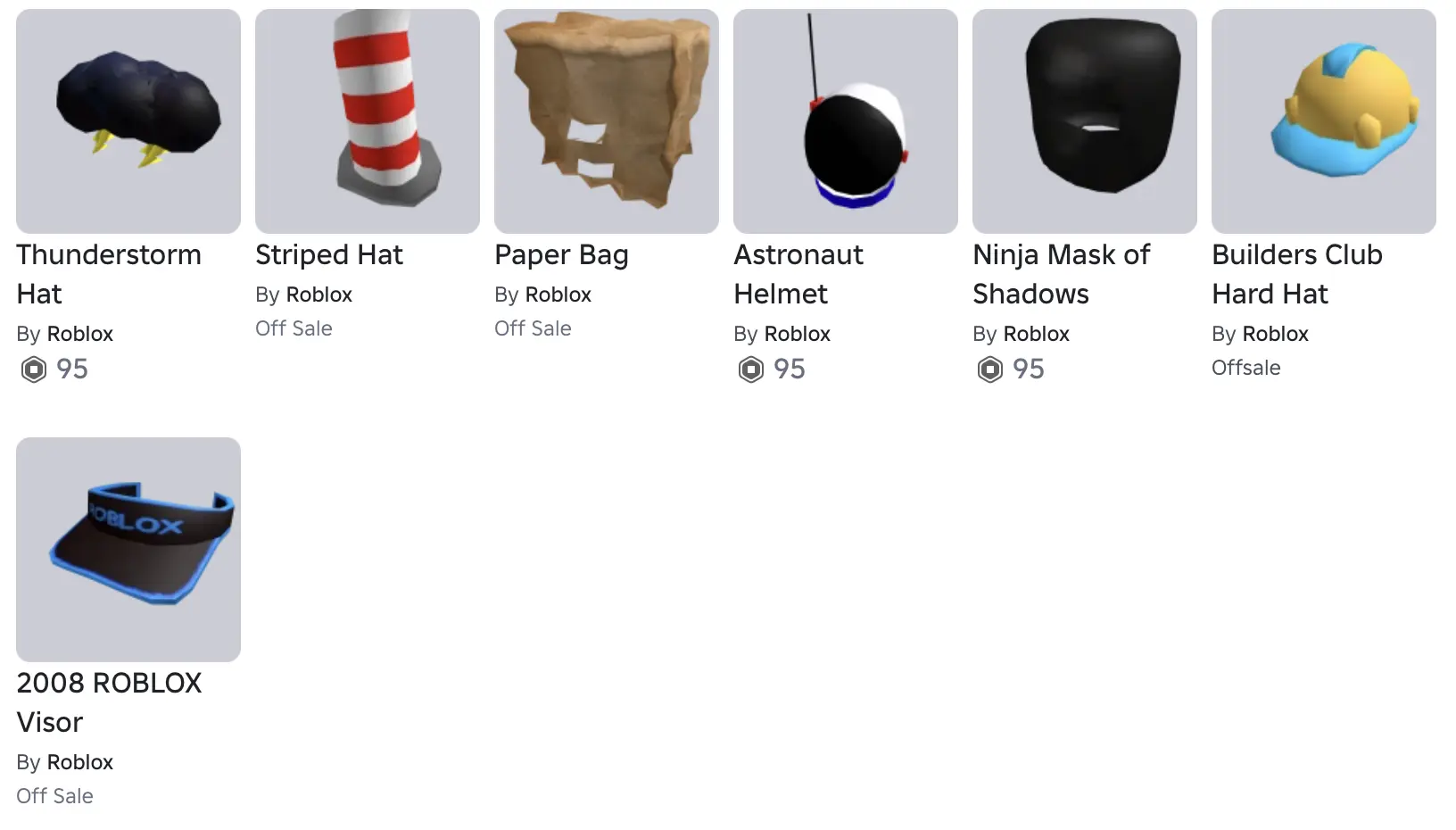This screenshot has width=1456, height=830.
Task: Open the Builders Club Hard Hat title
Action: tap(1297, 274)
